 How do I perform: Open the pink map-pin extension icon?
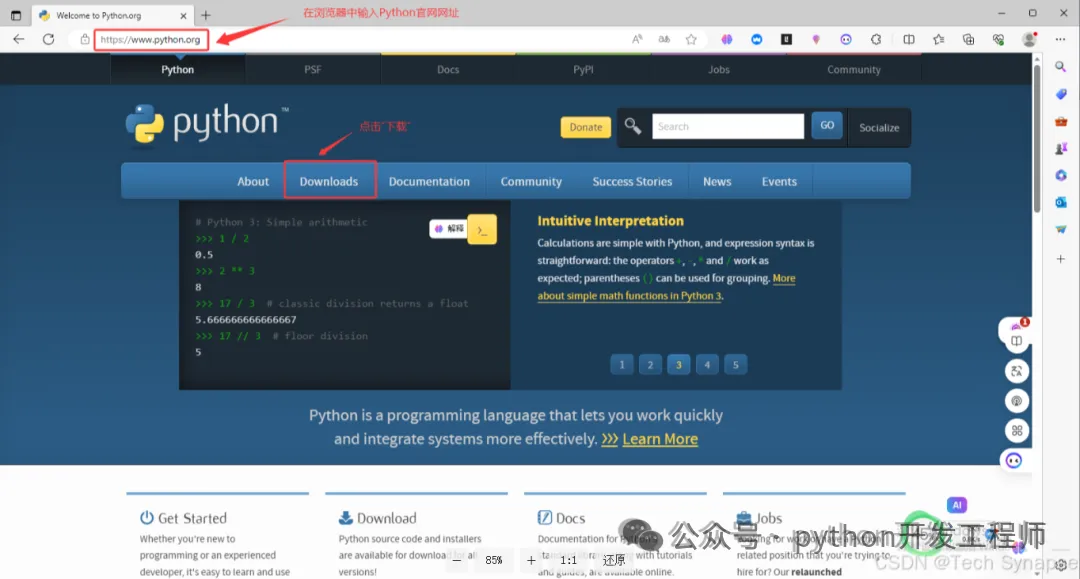click(x=816, y=39)
